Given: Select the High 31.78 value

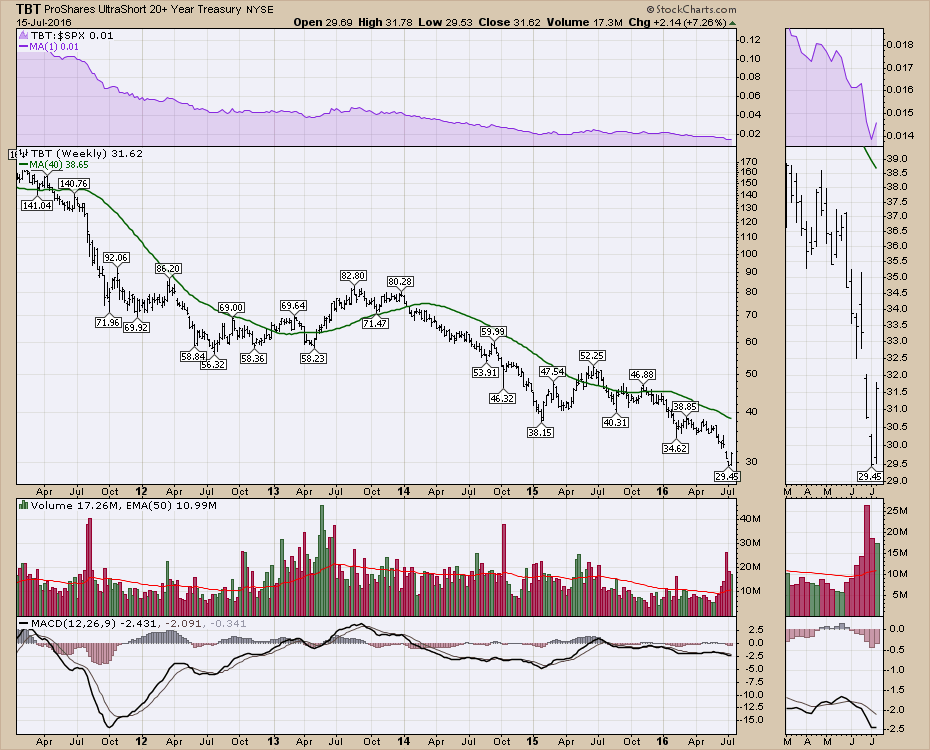Looking at the screenshot, I should (386, 23).
